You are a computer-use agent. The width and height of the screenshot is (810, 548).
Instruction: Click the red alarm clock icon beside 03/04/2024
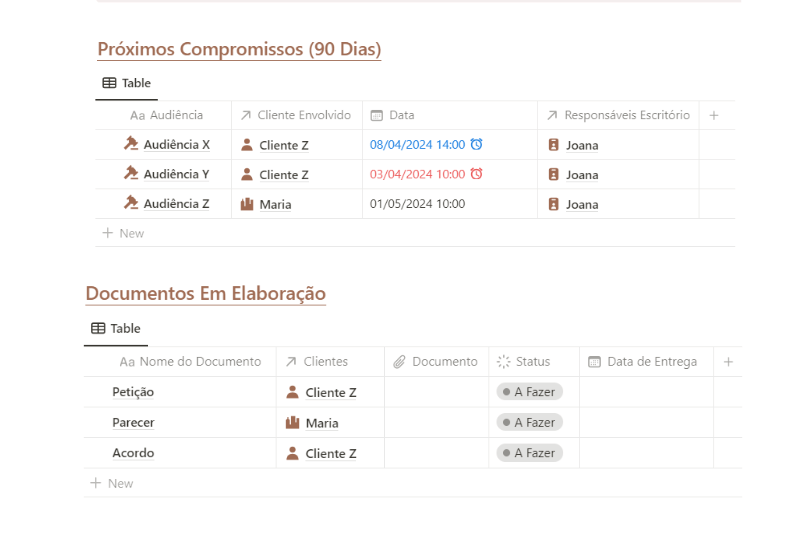[x=477, y=174]
